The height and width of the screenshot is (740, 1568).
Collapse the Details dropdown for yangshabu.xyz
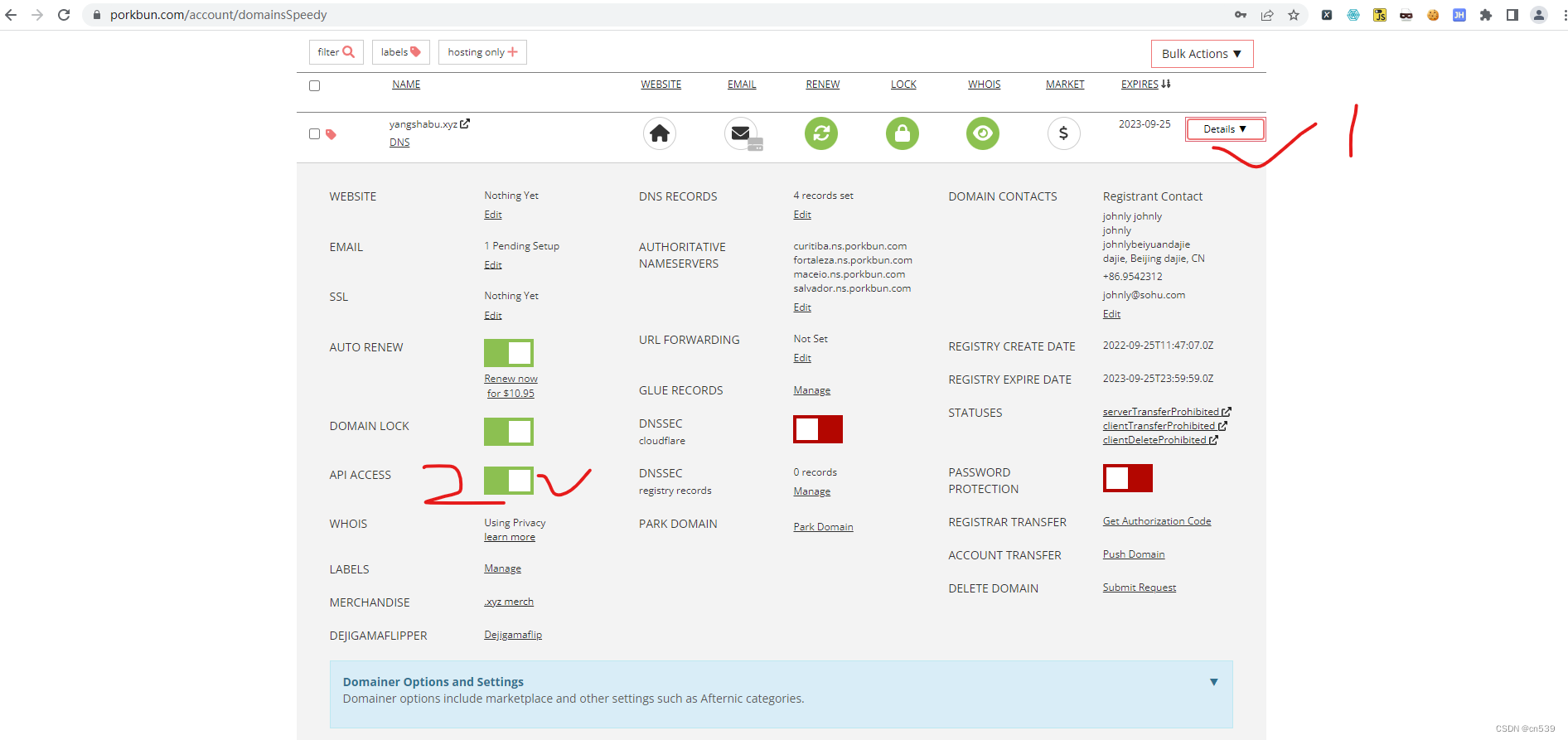pyautogui.click(x=1225, y=129)
